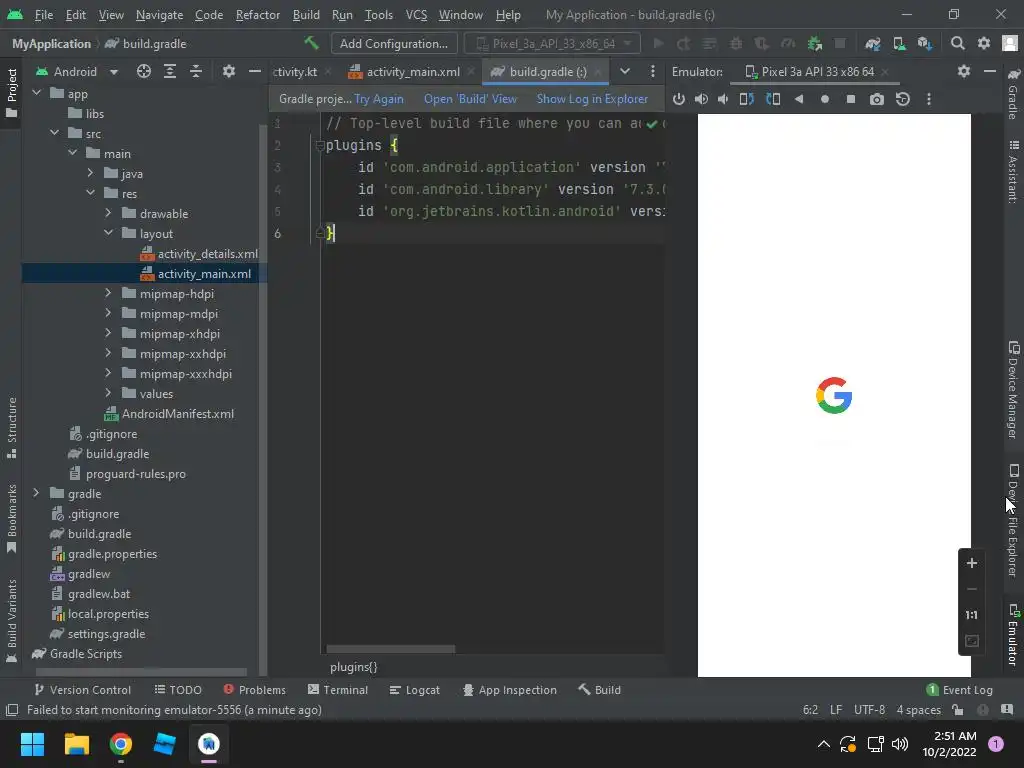Screen dimensions: 1024x768
Task: Toggle the Structure tool window
Action: [x=11, y=428]
